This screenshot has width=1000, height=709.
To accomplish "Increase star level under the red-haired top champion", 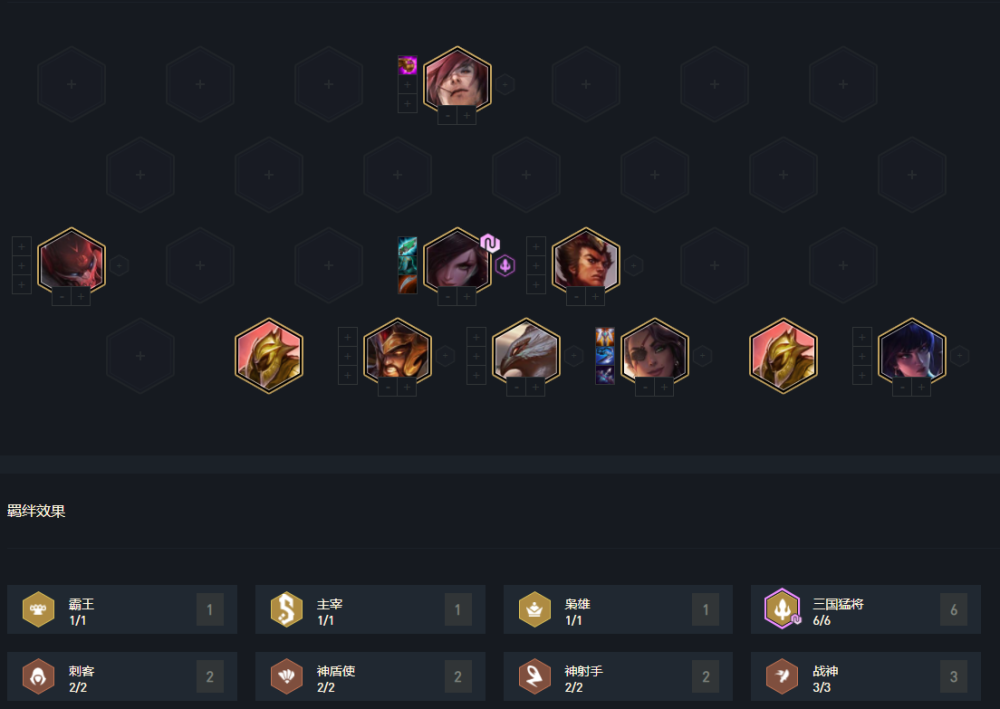I will tap(467, 115).
